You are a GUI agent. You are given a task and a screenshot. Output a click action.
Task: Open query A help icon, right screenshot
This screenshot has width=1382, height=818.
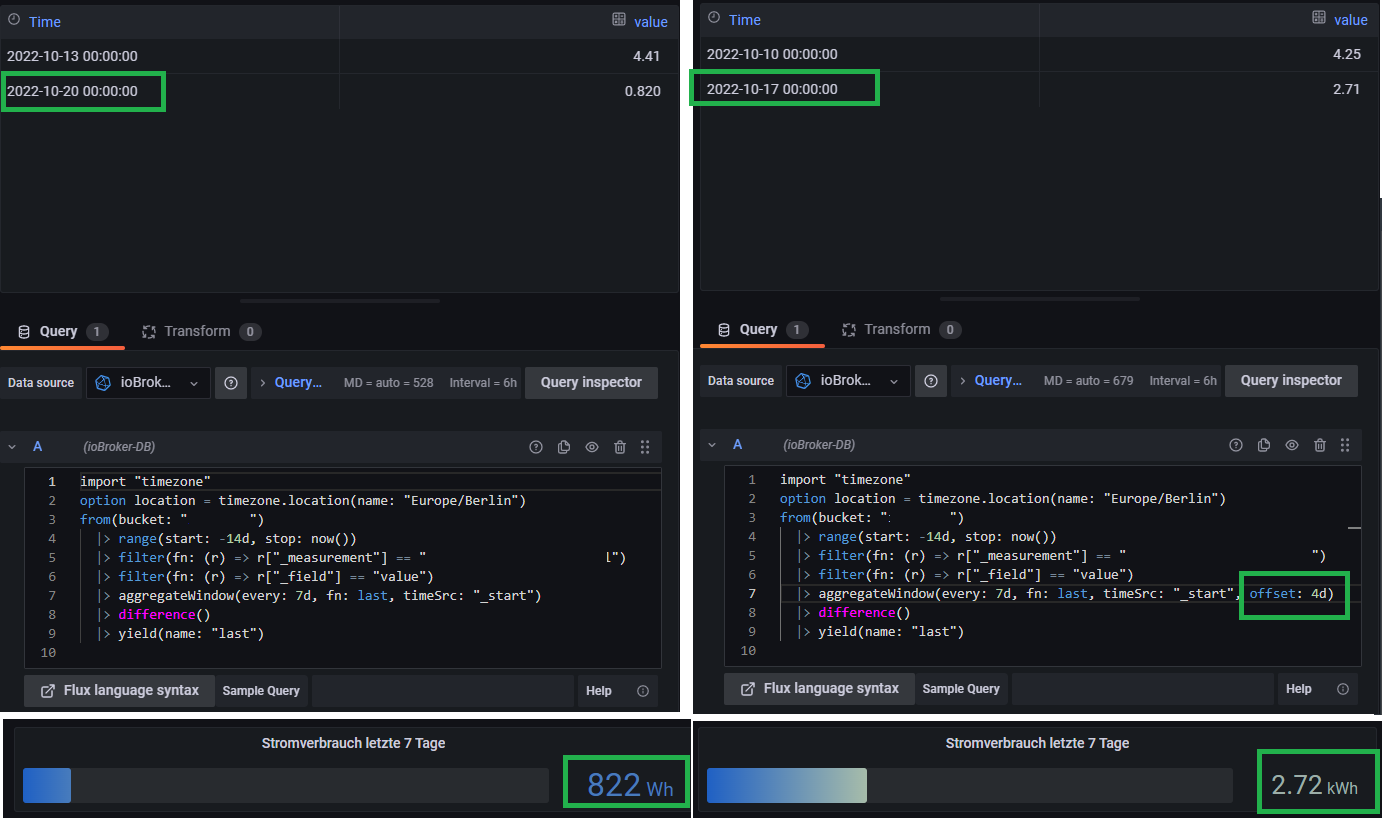[1236, 445]
